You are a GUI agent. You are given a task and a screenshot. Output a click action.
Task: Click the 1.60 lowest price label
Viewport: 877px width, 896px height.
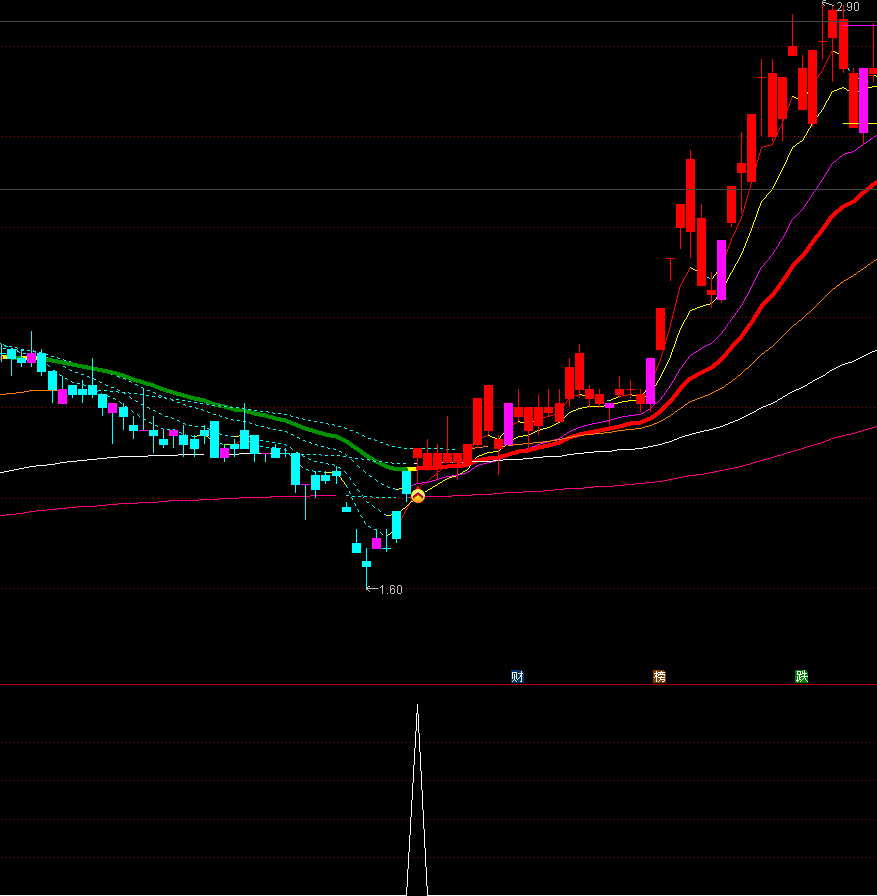[391, 590]
